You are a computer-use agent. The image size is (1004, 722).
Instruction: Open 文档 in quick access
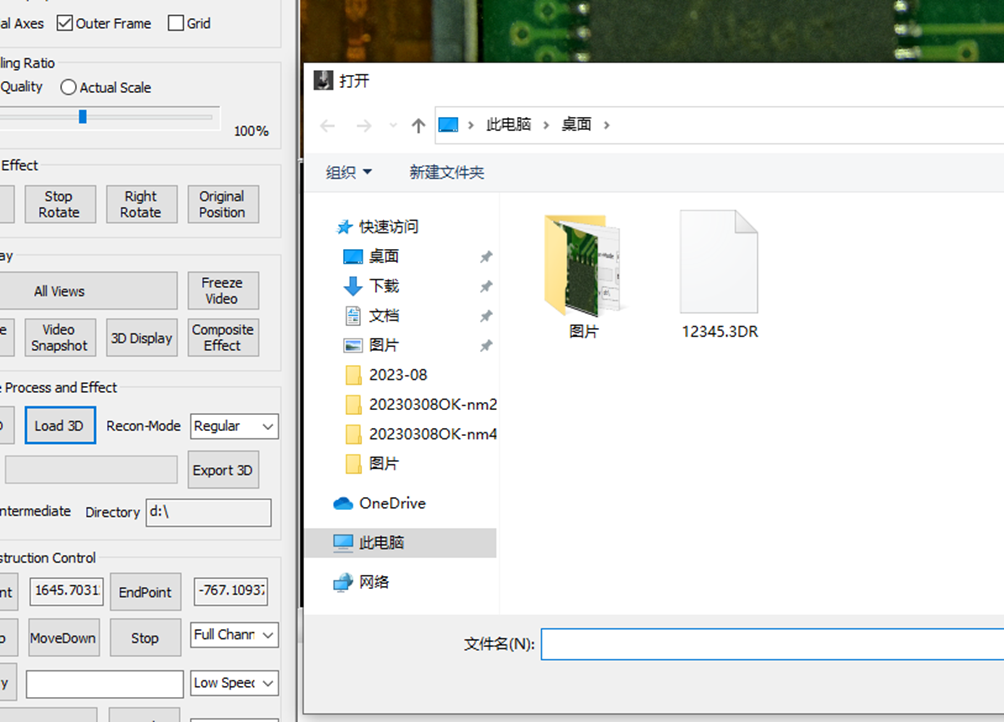coord(384,316)
